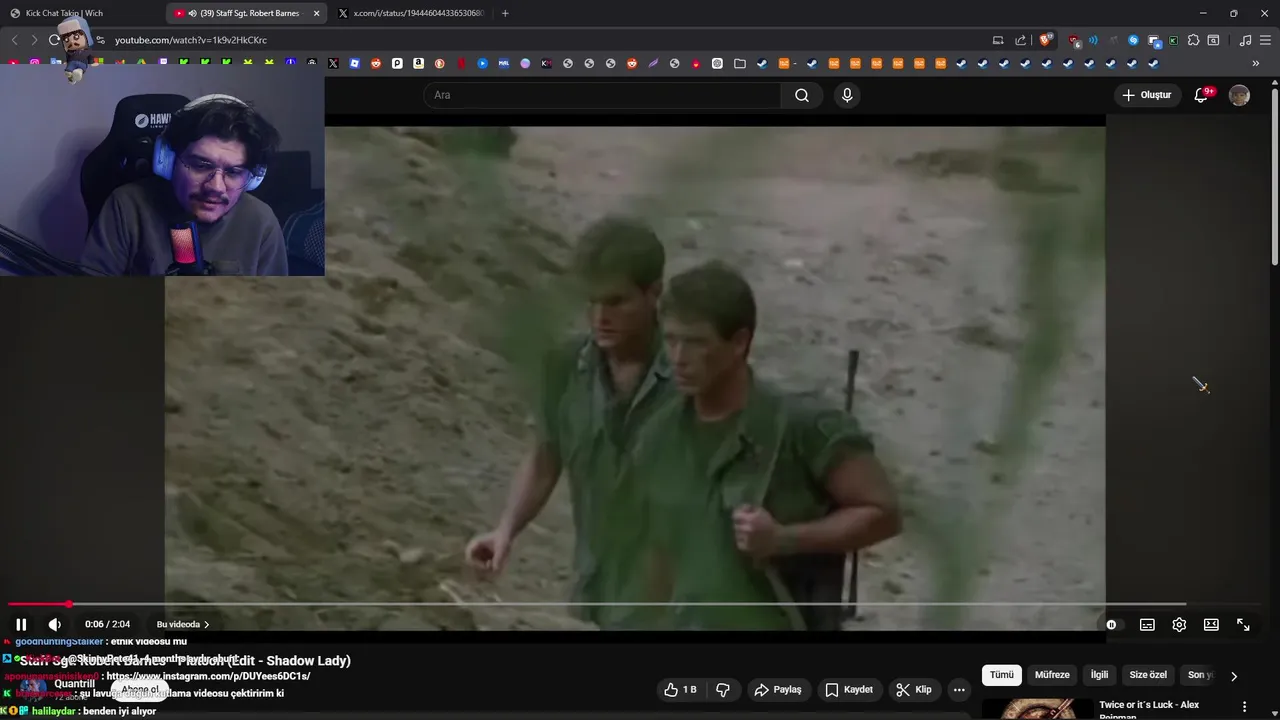Select the 'Müfreze' filter chip
The height and width of the screenshot is (720, 1280).
(x=1052, y=675)
